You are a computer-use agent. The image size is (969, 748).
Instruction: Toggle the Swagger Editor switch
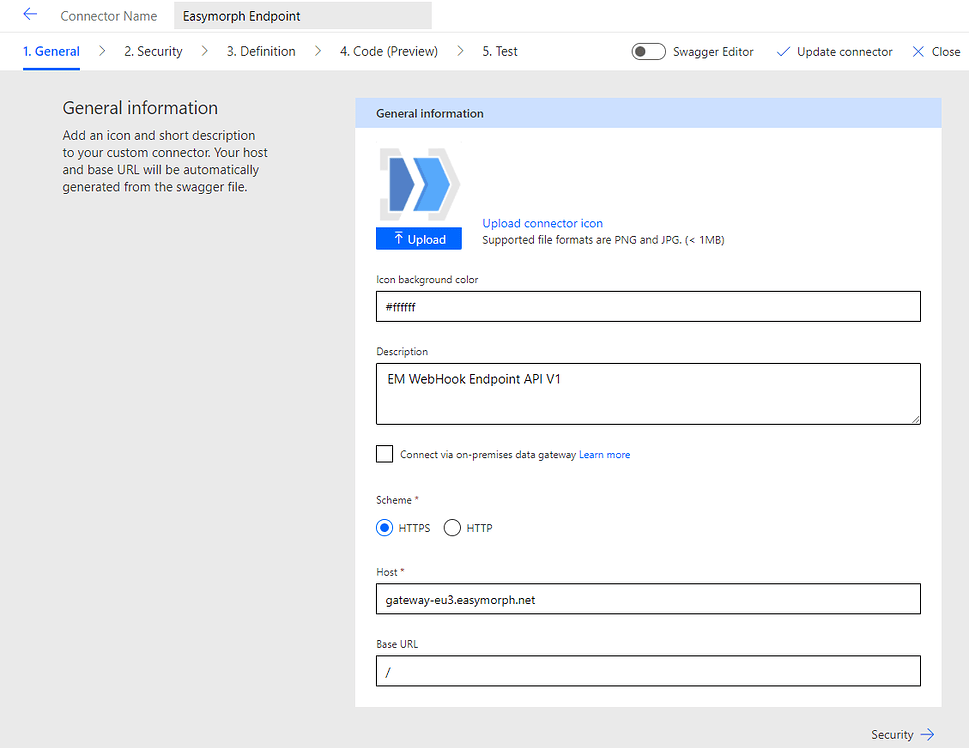click(x=647, y=51)
